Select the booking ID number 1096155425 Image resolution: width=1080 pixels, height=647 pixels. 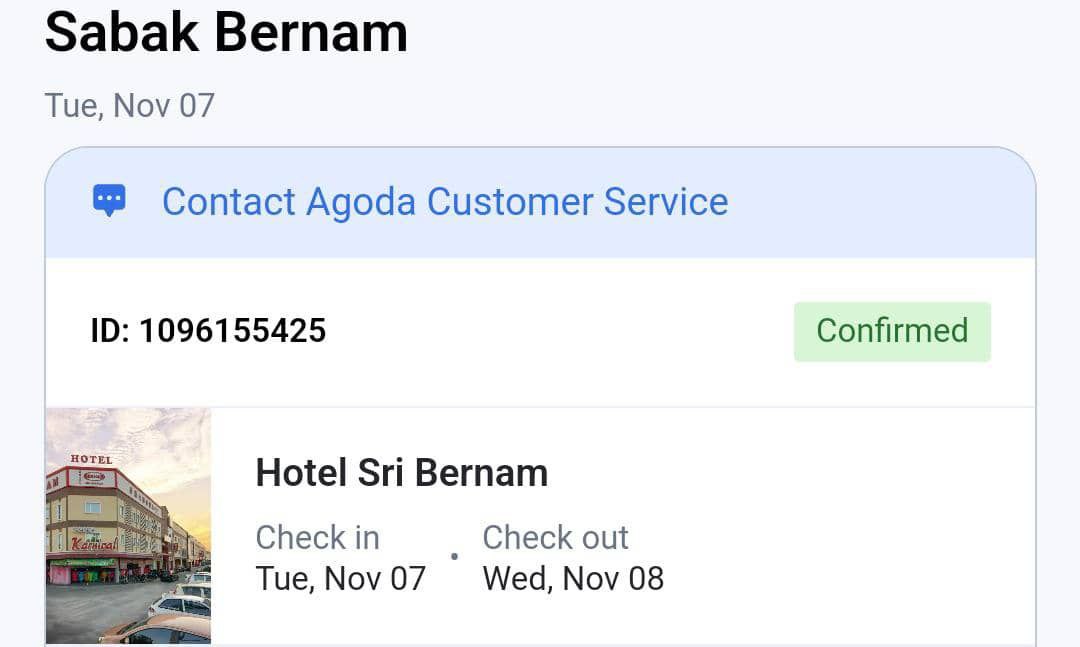coord(232,331)
